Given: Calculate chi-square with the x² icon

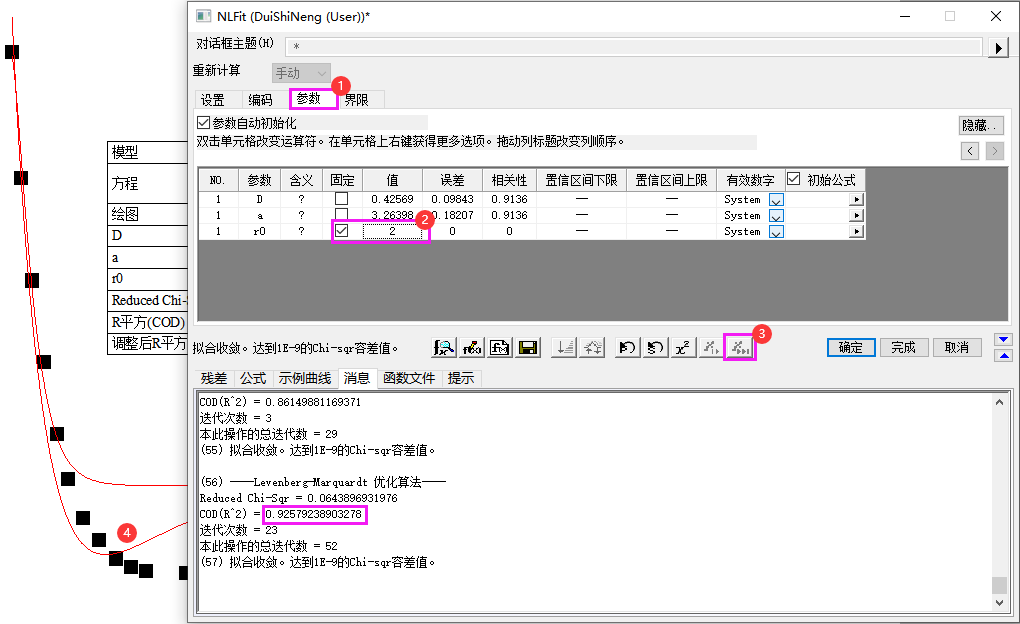Looking at the screenshot, I should 683,347.
